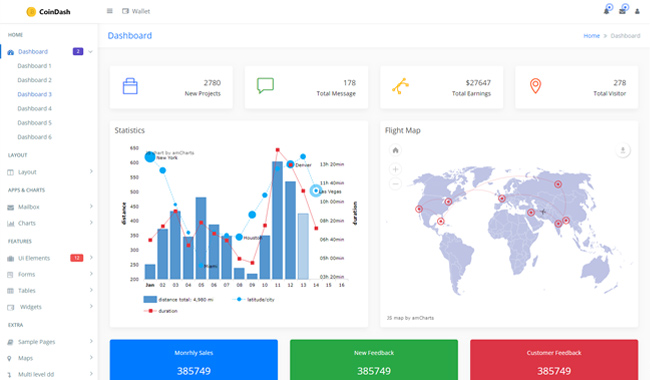This screenshot has height=380, width=650.
Task: Click the Customer Feedback red card
Action: (x=554, y=360)
